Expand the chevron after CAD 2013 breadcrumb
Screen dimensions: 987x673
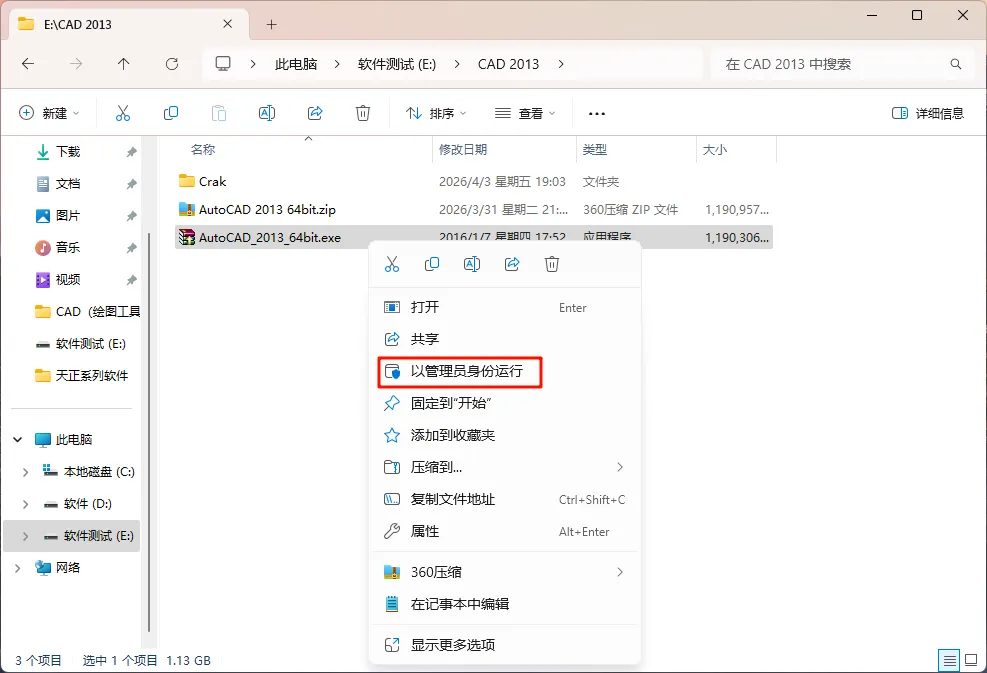[x=561, y=64]
